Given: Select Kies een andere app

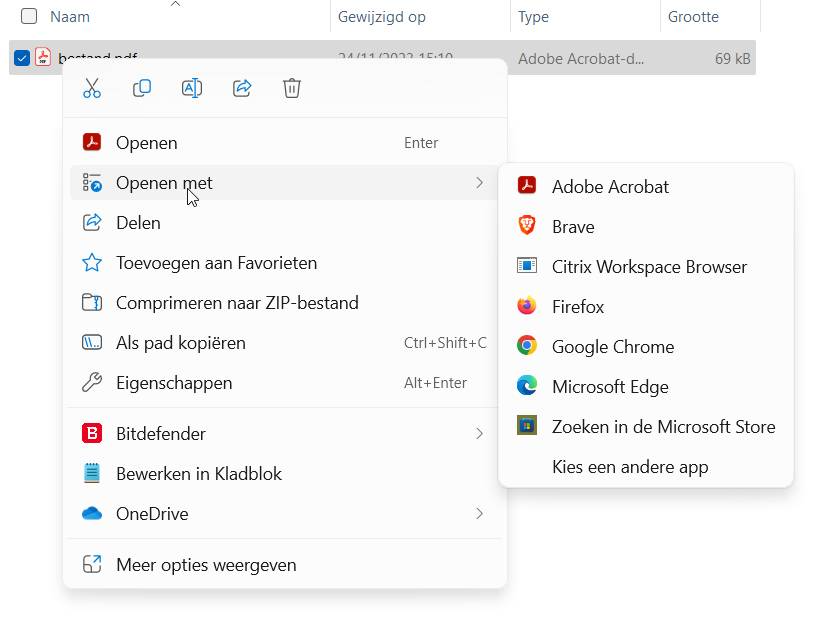Looking at the screenshot, I should coord(646,467).
